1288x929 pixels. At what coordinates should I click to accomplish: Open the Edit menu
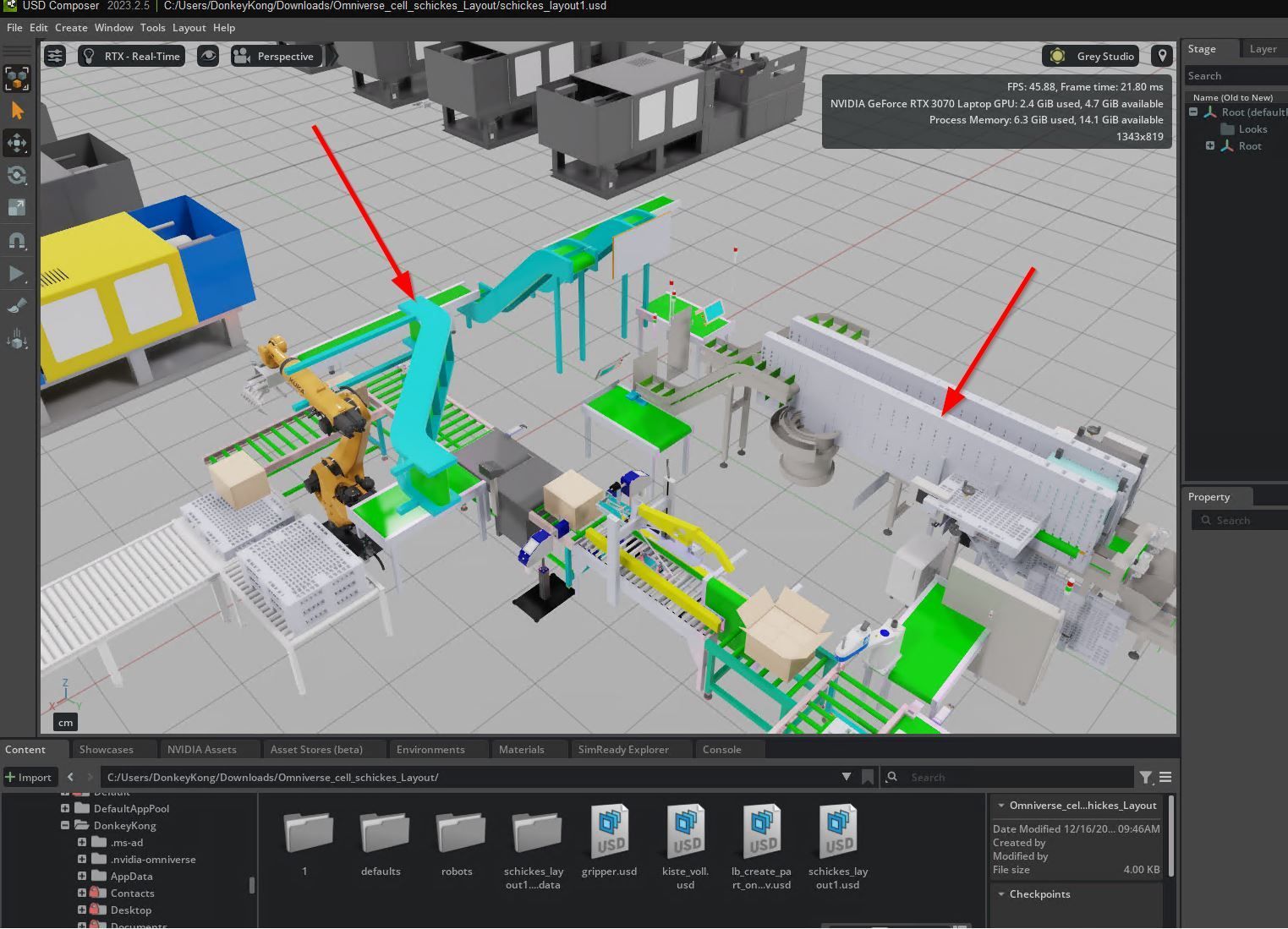39,28
